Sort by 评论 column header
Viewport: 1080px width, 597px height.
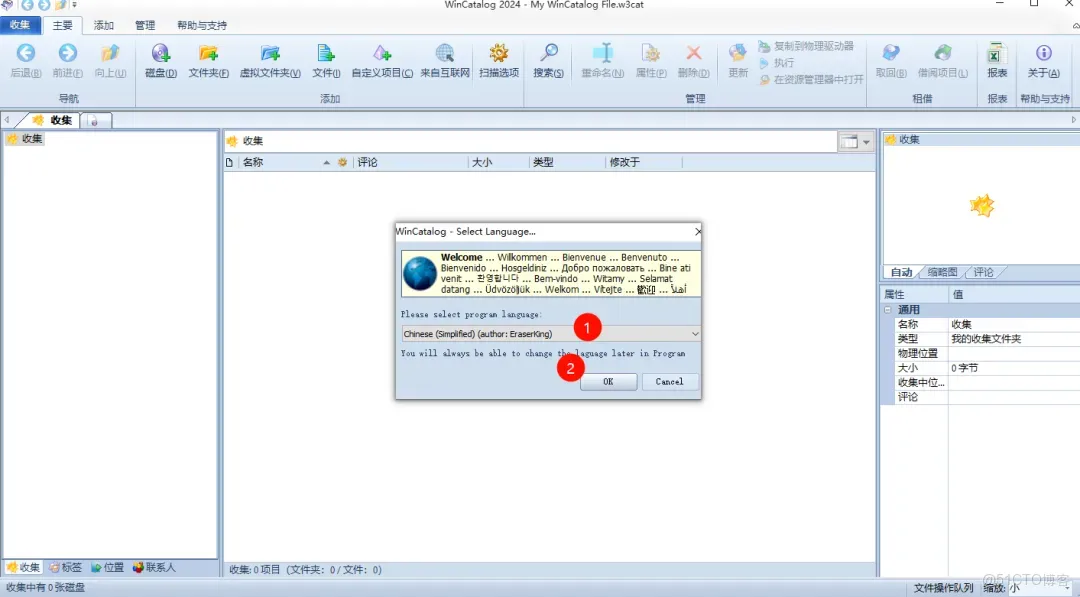411,163
